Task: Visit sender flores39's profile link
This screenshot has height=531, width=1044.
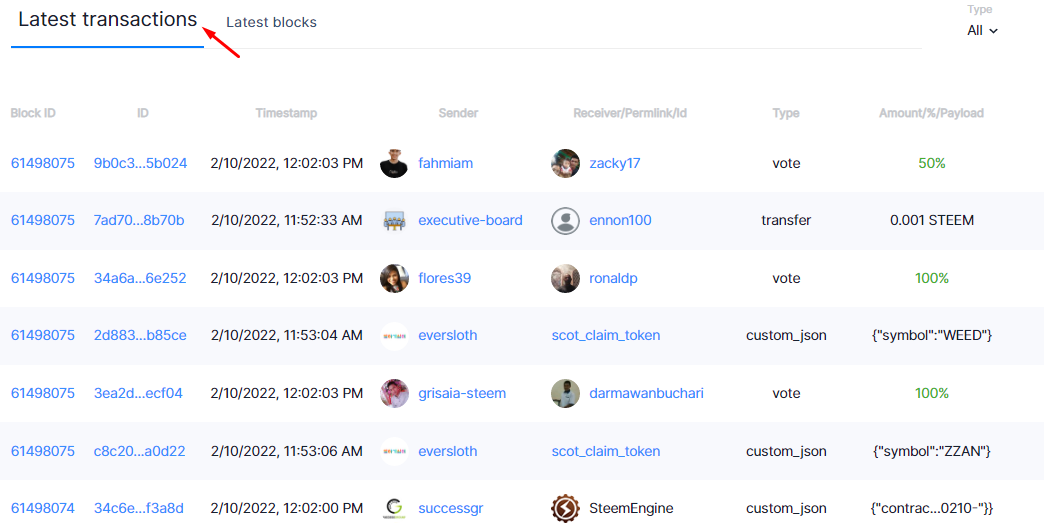Action: click(444, 278)
